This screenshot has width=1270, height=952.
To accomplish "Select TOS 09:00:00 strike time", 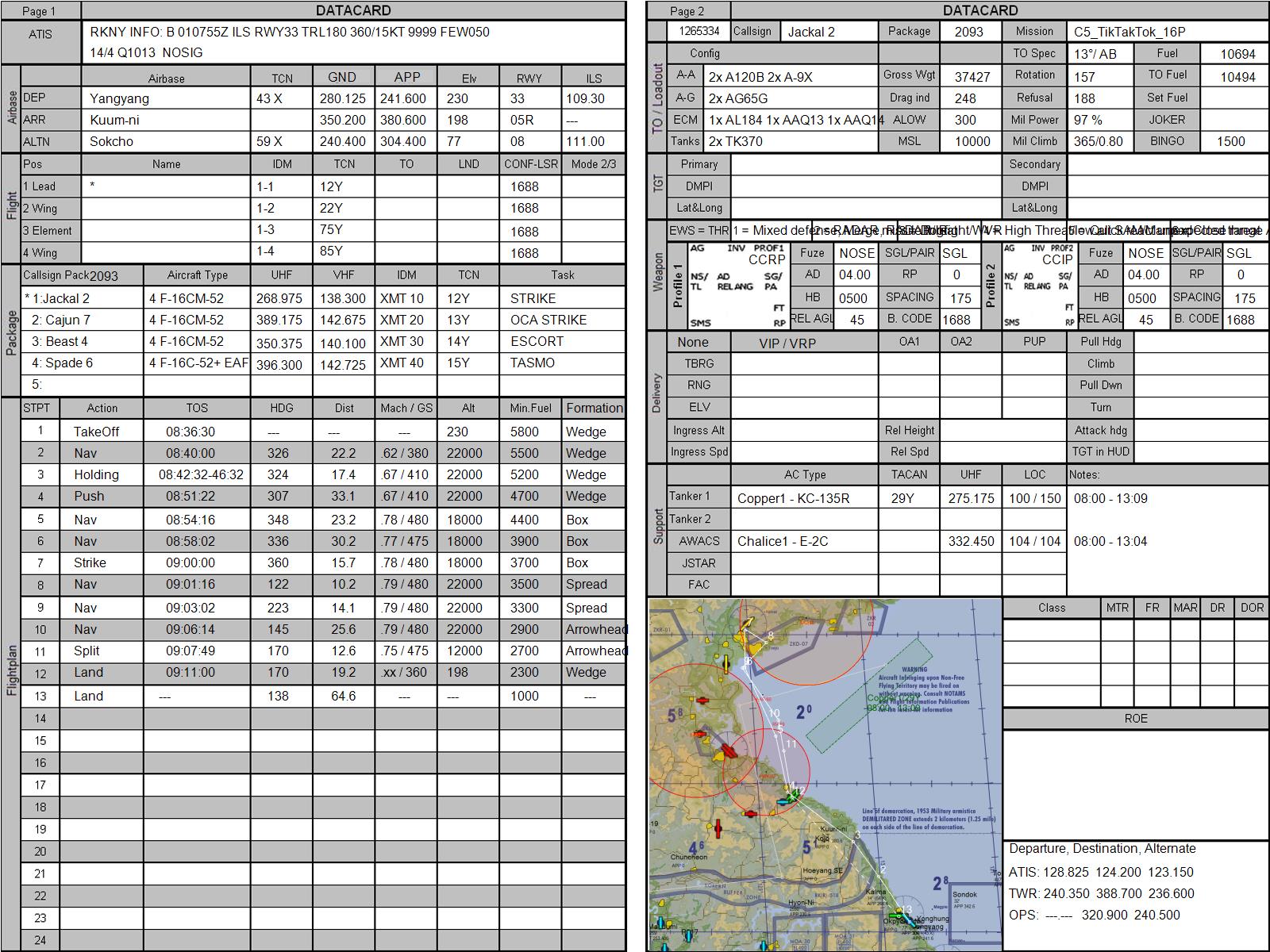I will coord(190,562).
